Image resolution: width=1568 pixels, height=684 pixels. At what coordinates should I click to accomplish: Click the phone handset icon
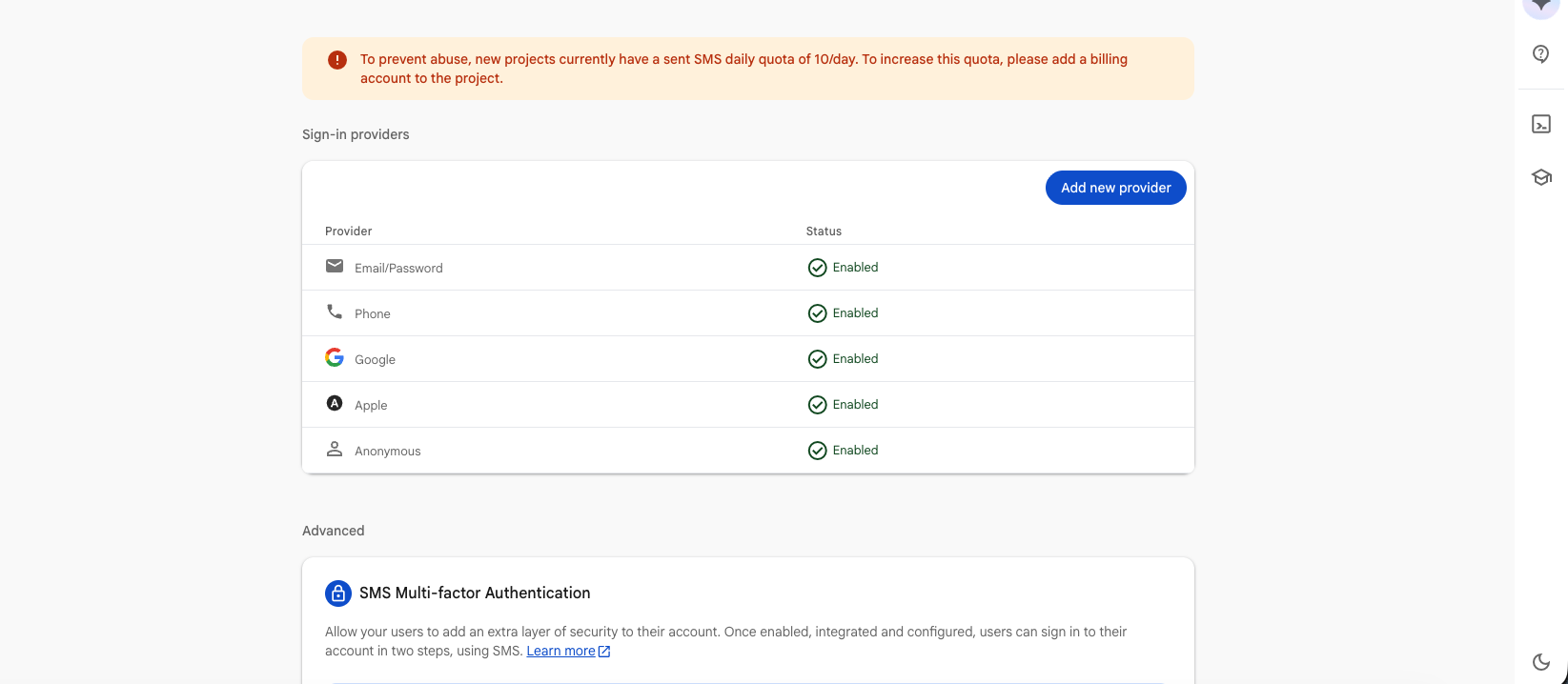tap(335, 312)
